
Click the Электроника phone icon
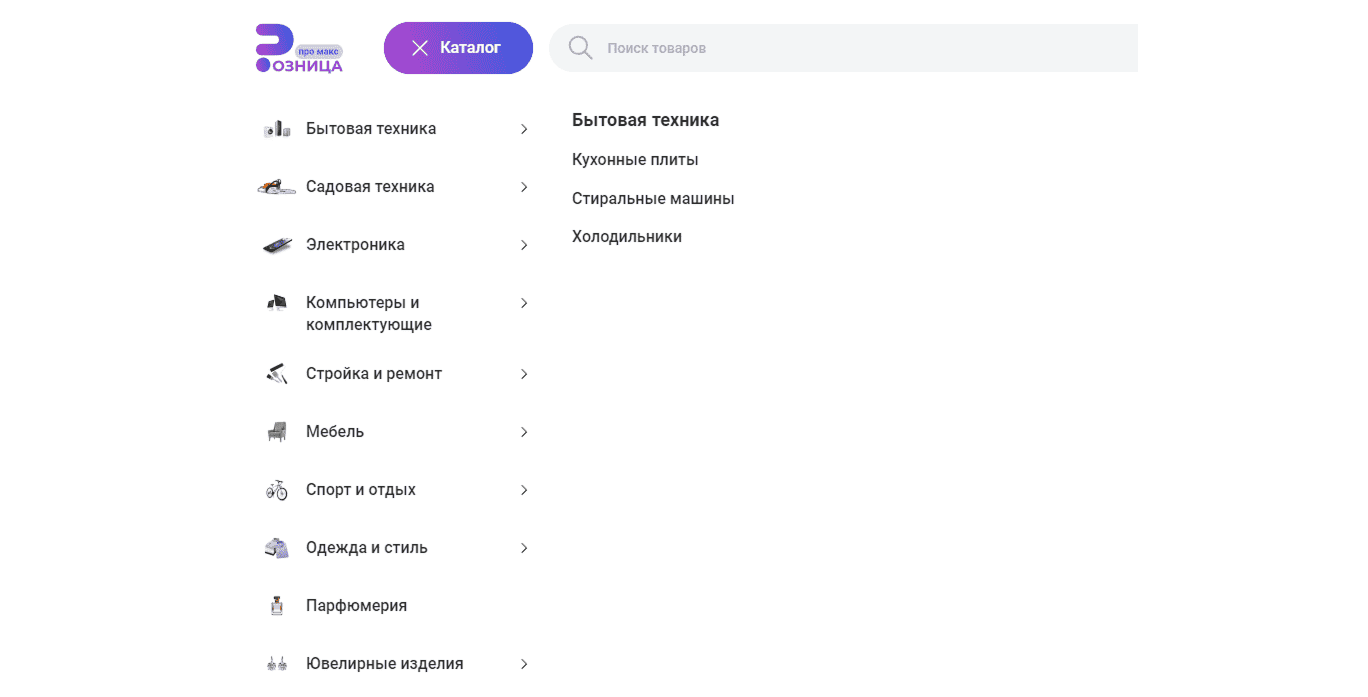pyautogui.click(x=277, y=245)
